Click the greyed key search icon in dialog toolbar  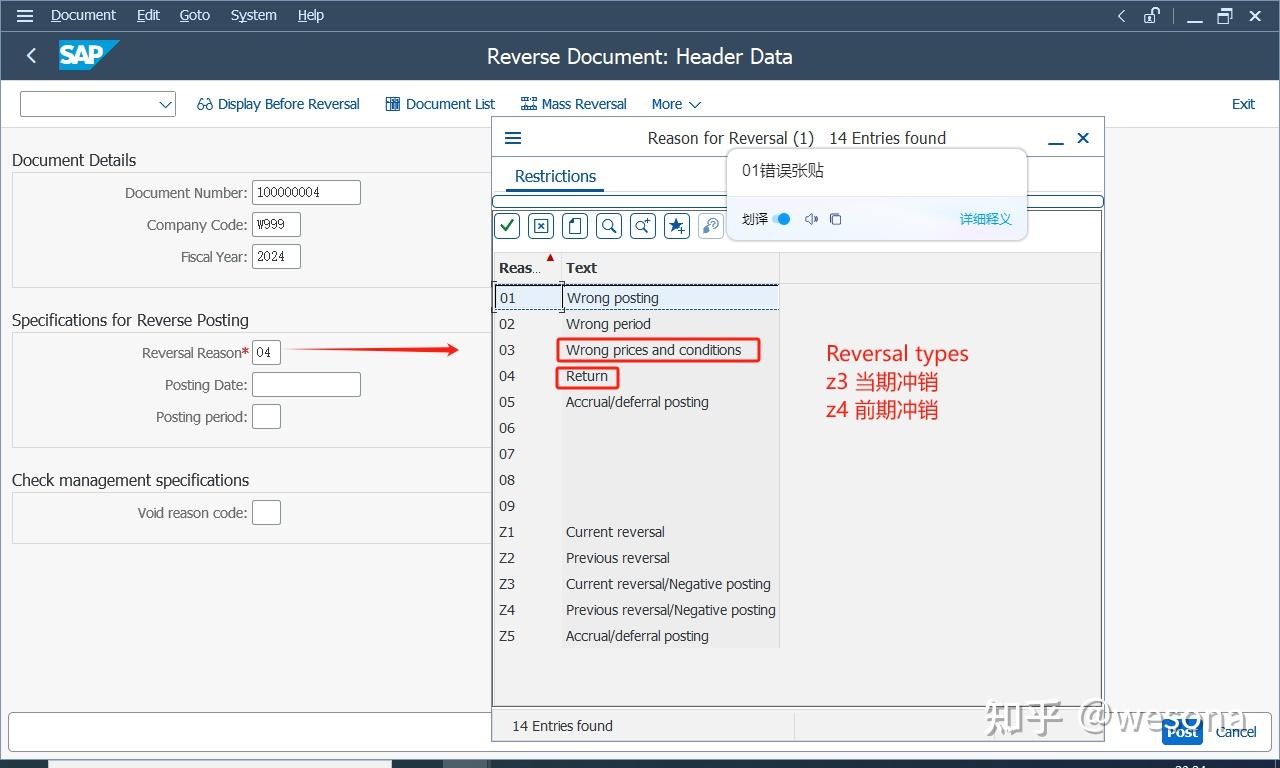point(711,226)
